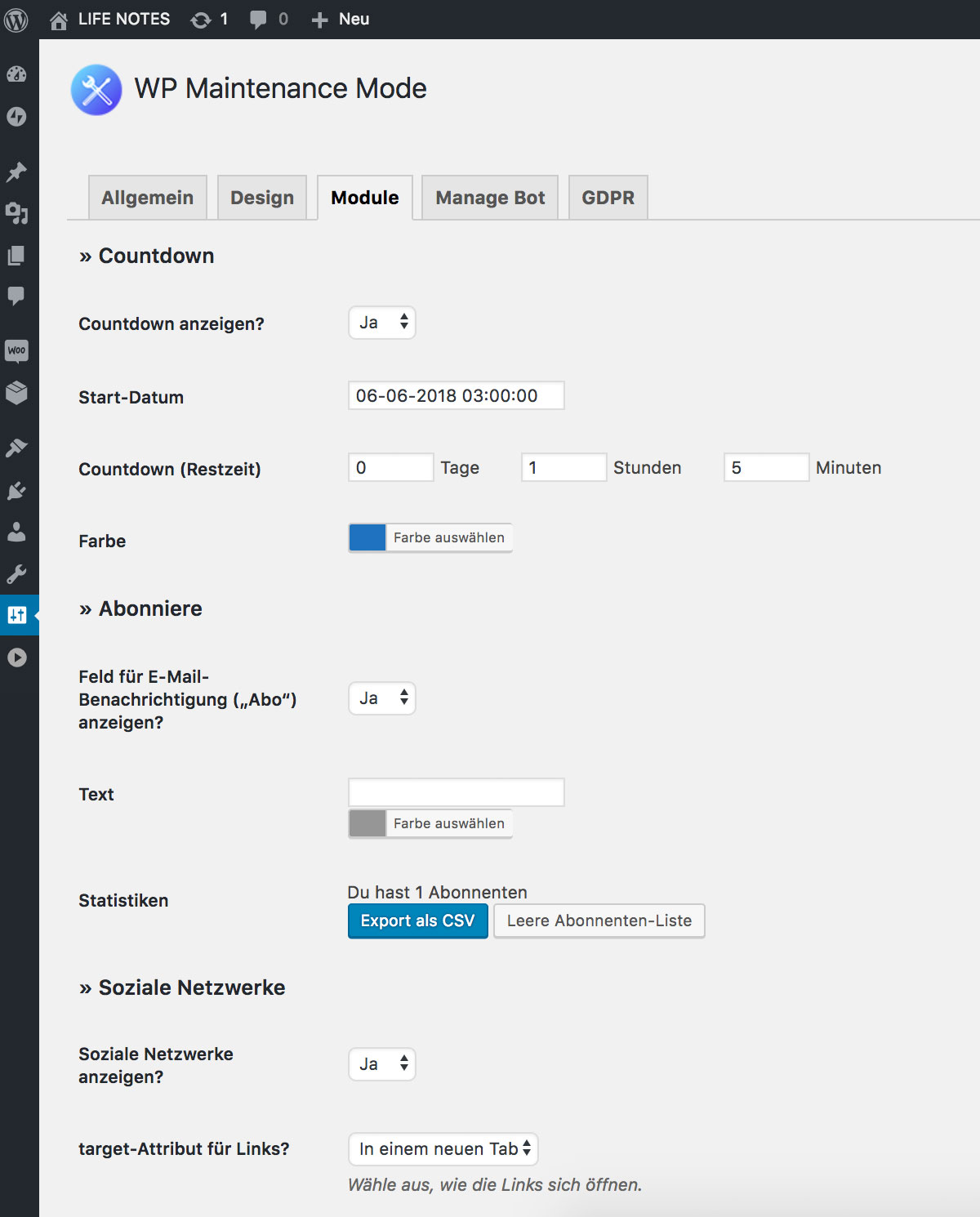Open Media library sidebar icon

pyautogui.click(x=16, y=214)
